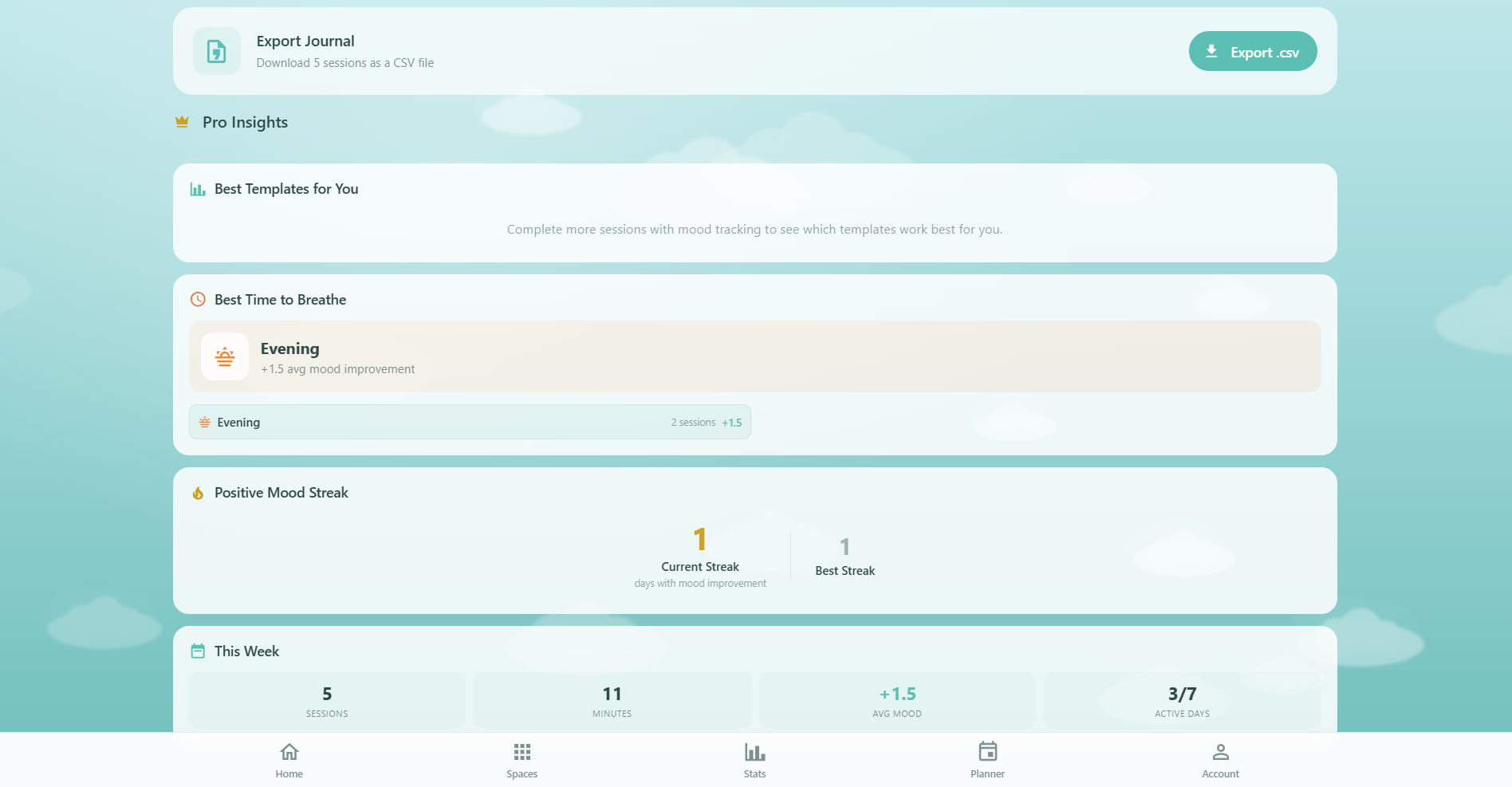Click the small sunrise icon in the Evening row
The width and height of the screenshot is (1512, 787).
pos(206,422)
